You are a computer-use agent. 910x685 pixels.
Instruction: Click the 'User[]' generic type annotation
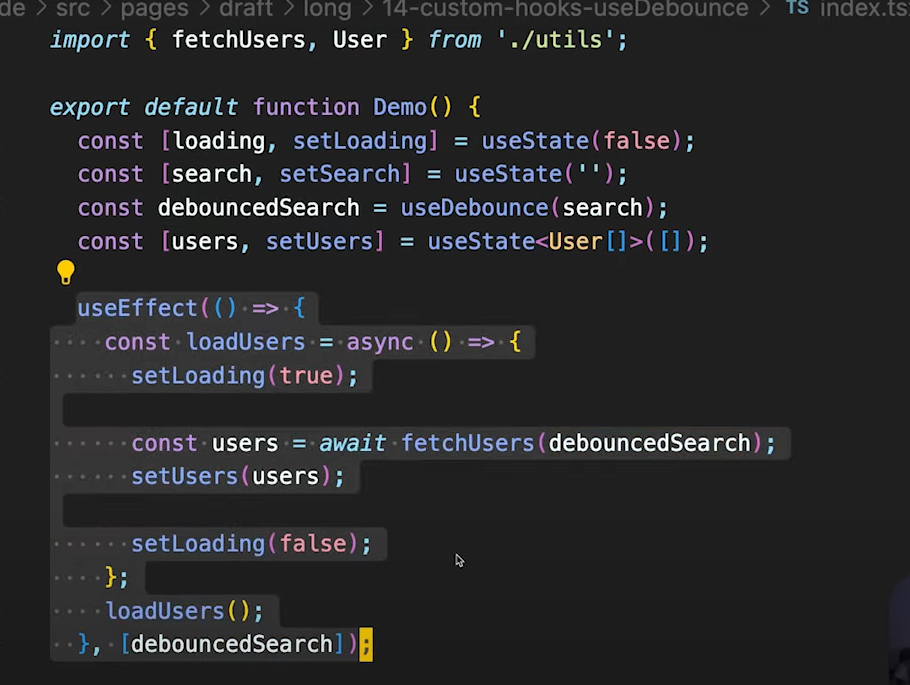tap(588, 241)
